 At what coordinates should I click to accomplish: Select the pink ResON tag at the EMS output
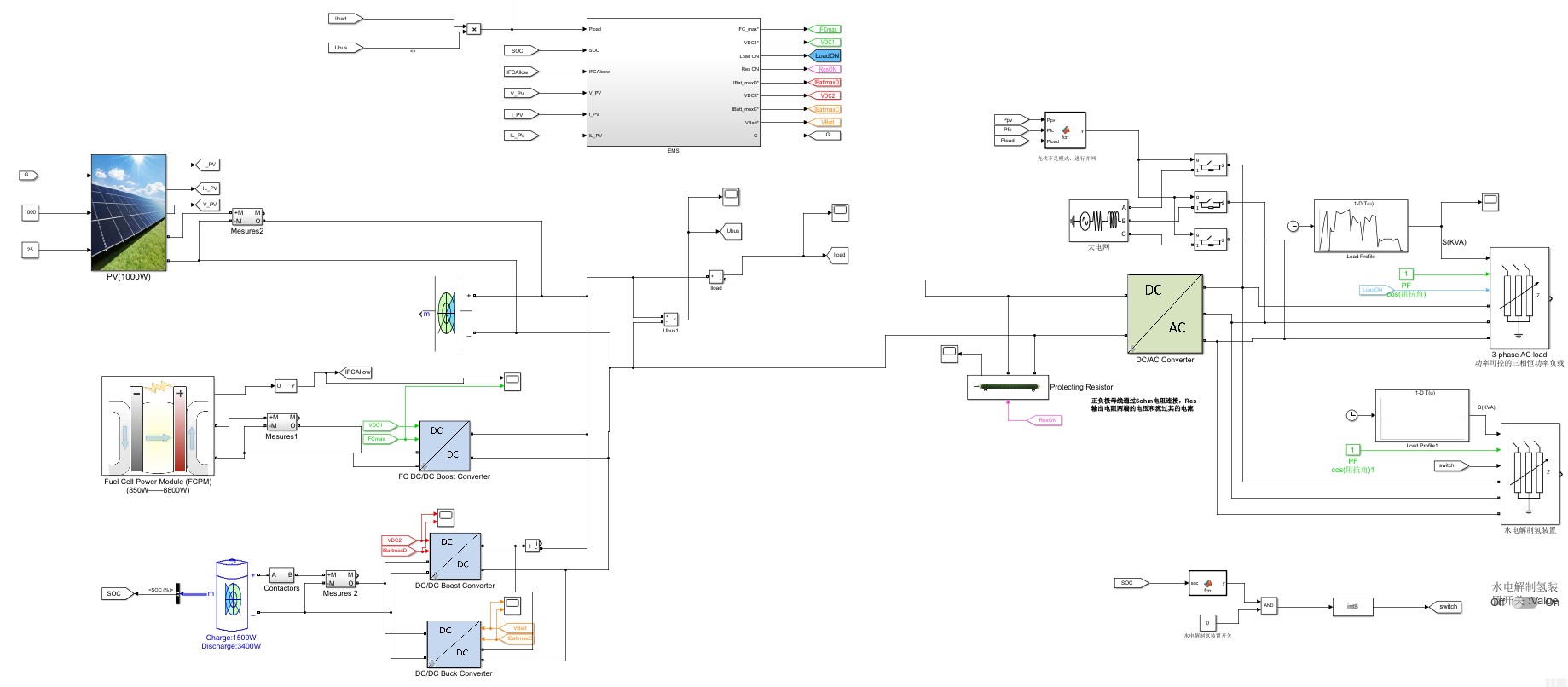826,69
